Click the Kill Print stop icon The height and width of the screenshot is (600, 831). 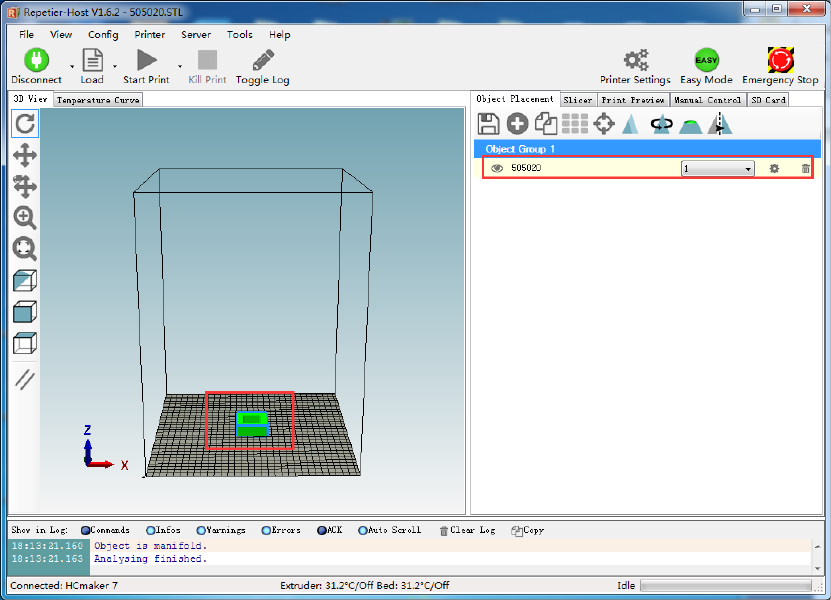pos(207,60)
